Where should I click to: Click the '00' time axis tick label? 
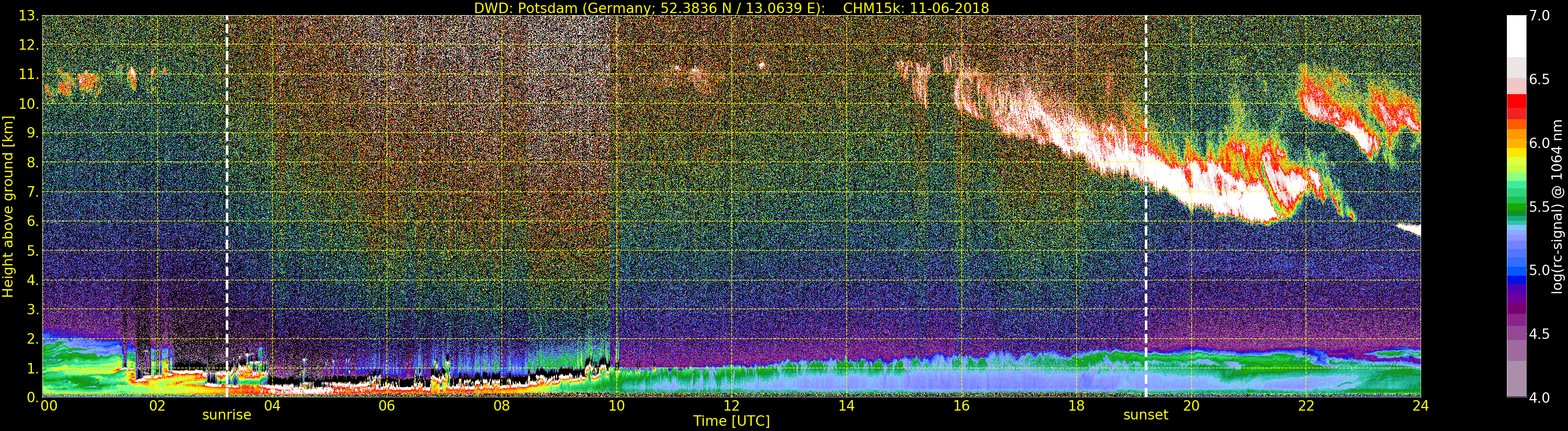[x=49, y=406]
